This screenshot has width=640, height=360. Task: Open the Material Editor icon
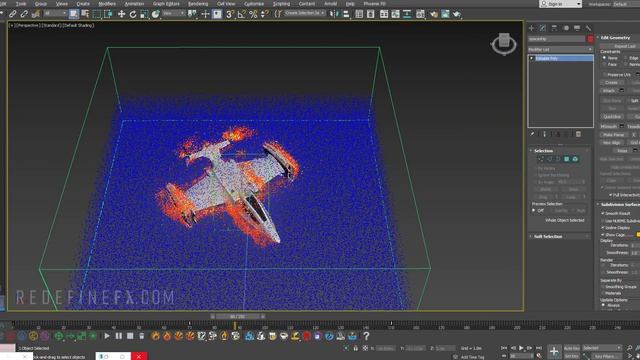click(420, 14)
